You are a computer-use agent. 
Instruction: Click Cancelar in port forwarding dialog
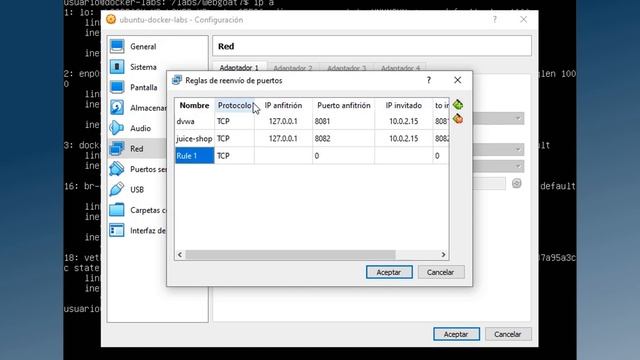[441, 272]
